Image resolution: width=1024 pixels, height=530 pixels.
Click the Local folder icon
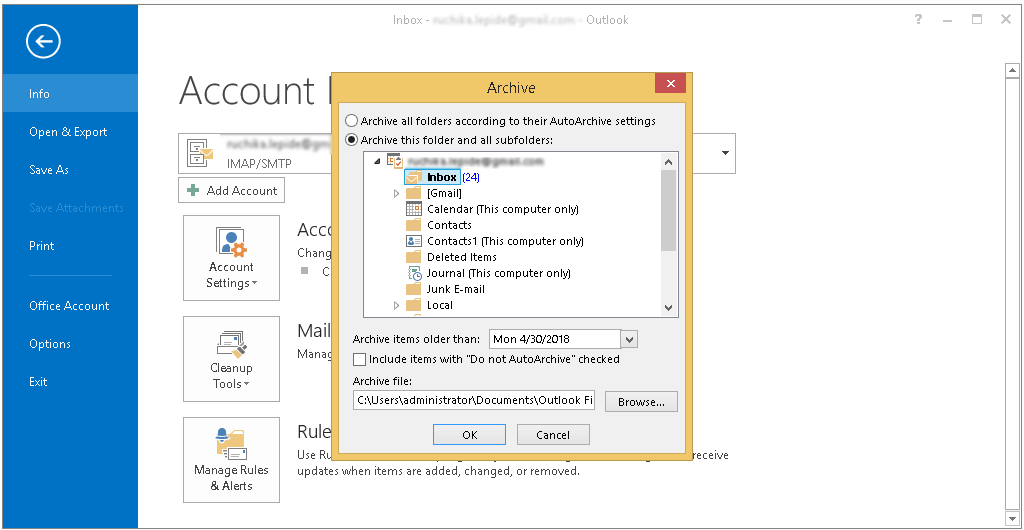click(x=413, y=305)
